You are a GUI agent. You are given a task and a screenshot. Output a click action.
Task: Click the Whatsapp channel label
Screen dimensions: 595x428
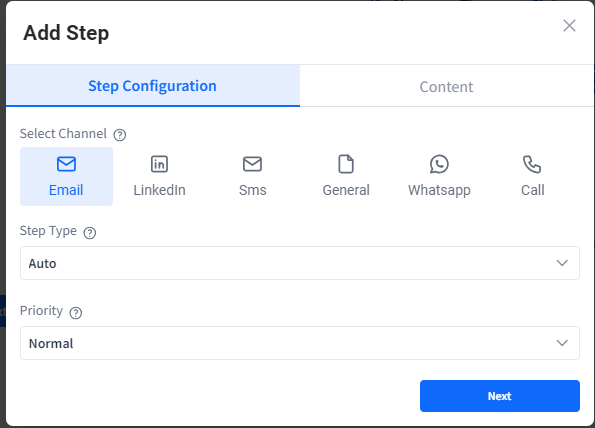(439, 190)
